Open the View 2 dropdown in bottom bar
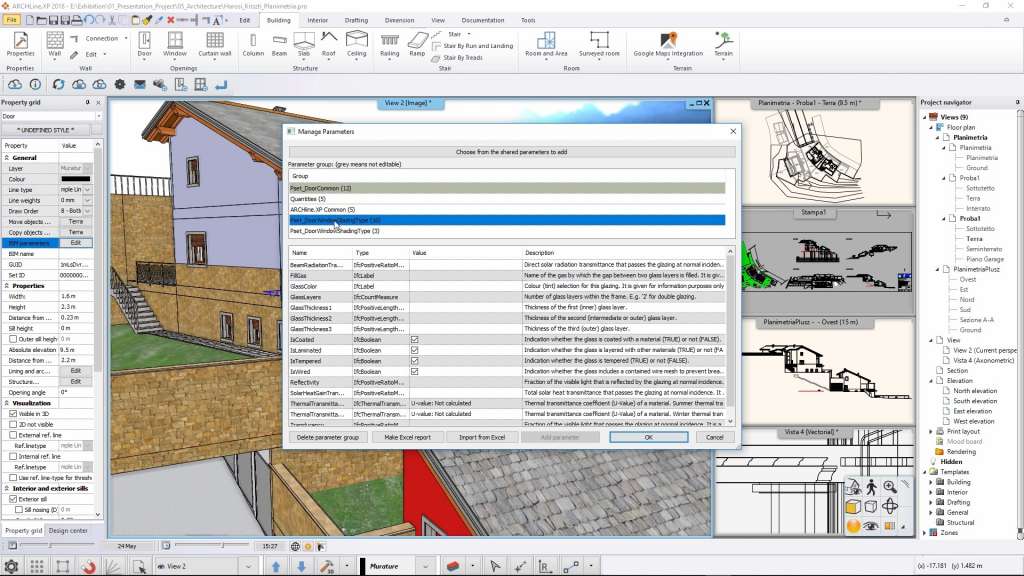 click(x=248, y=566)
